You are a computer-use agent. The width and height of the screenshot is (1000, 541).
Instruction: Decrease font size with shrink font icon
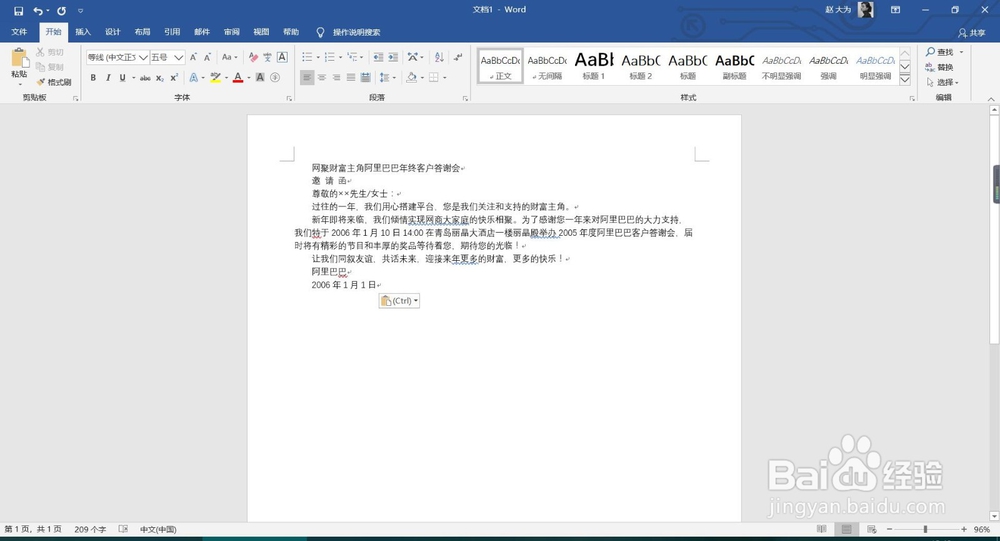coord(207,57)
